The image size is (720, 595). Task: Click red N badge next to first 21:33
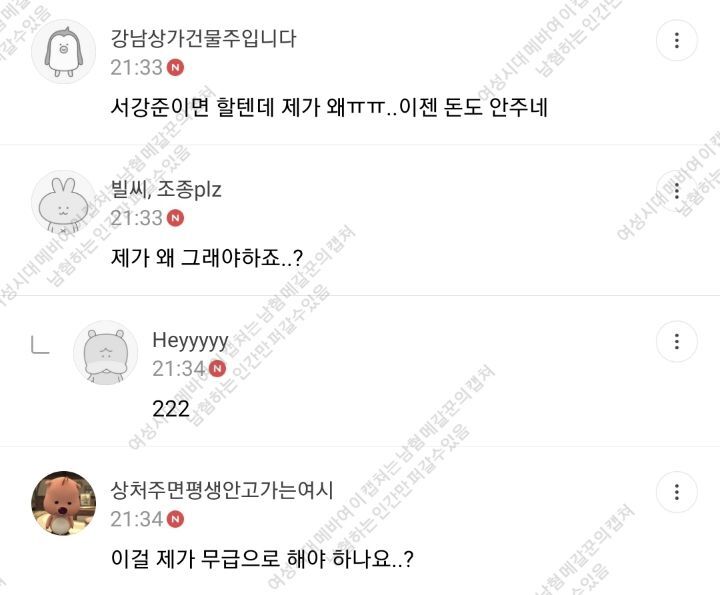coord(175,68)
